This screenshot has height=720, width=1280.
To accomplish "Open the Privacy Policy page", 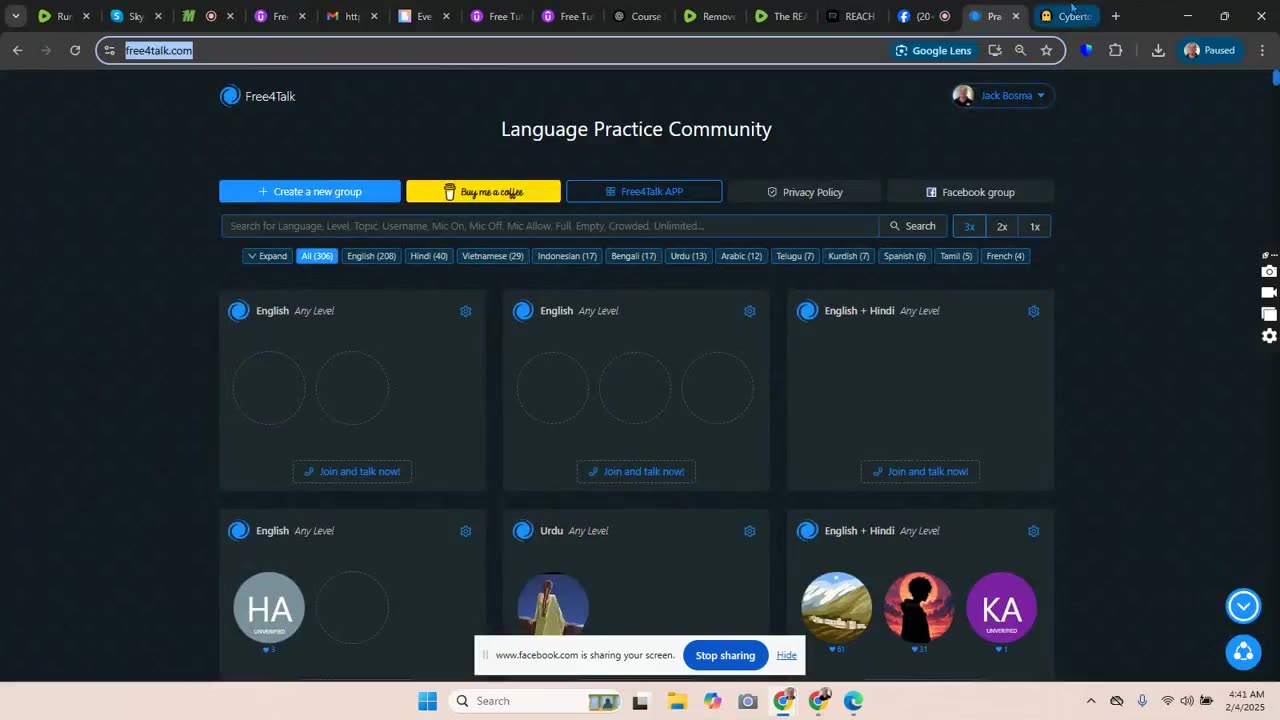I will 805,192.
